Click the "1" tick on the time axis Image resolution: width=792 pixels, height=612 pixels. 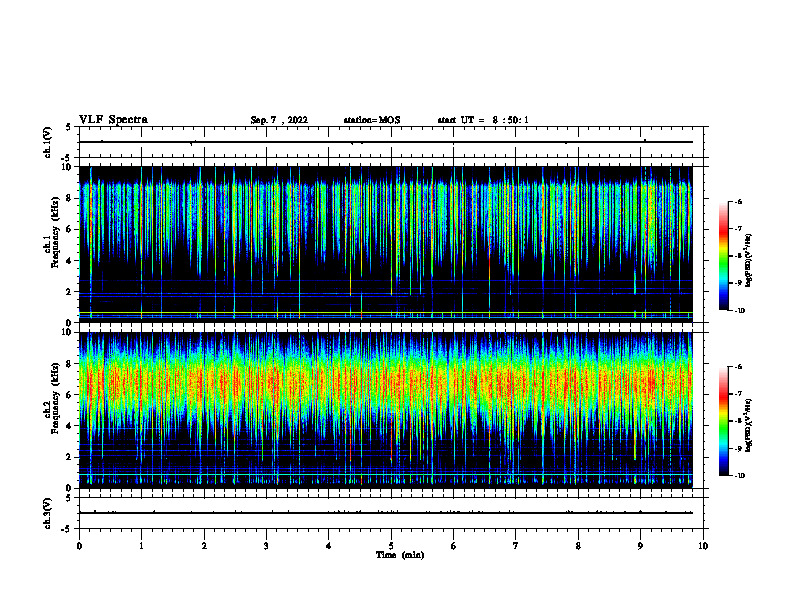(x=141, y=546)
